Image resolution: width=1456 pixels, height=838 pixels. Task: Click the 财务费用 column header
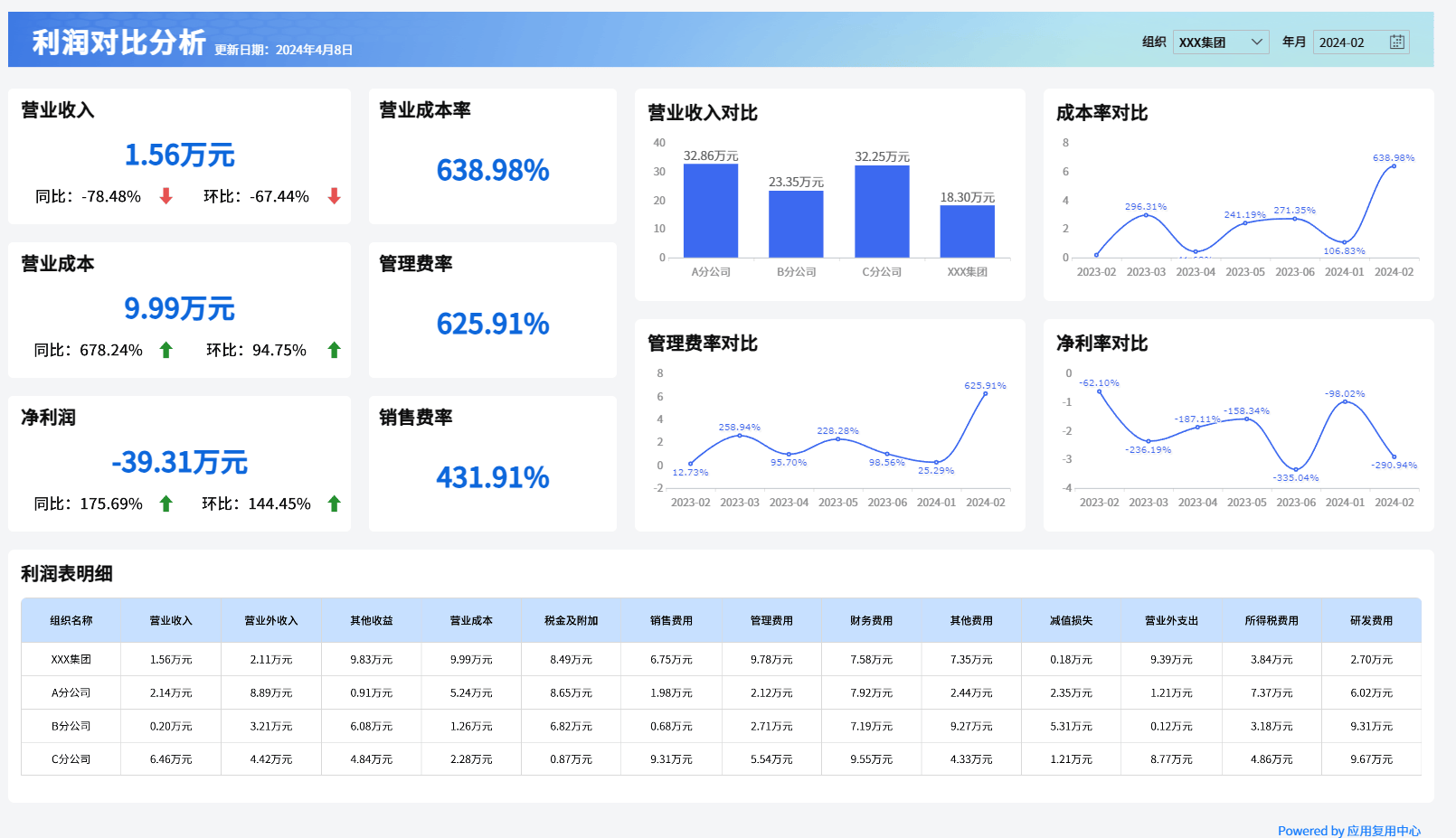click(872, 620)
